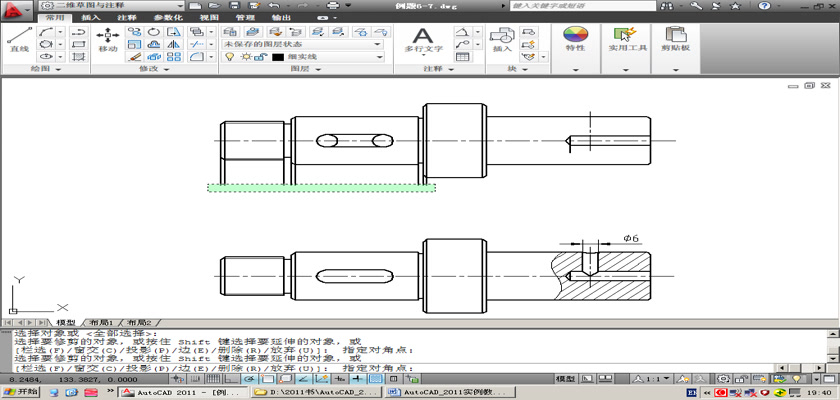This screenshot has width=840, height=400.
Task: Open the 布局1 layout tab
Action: point(103,323)
